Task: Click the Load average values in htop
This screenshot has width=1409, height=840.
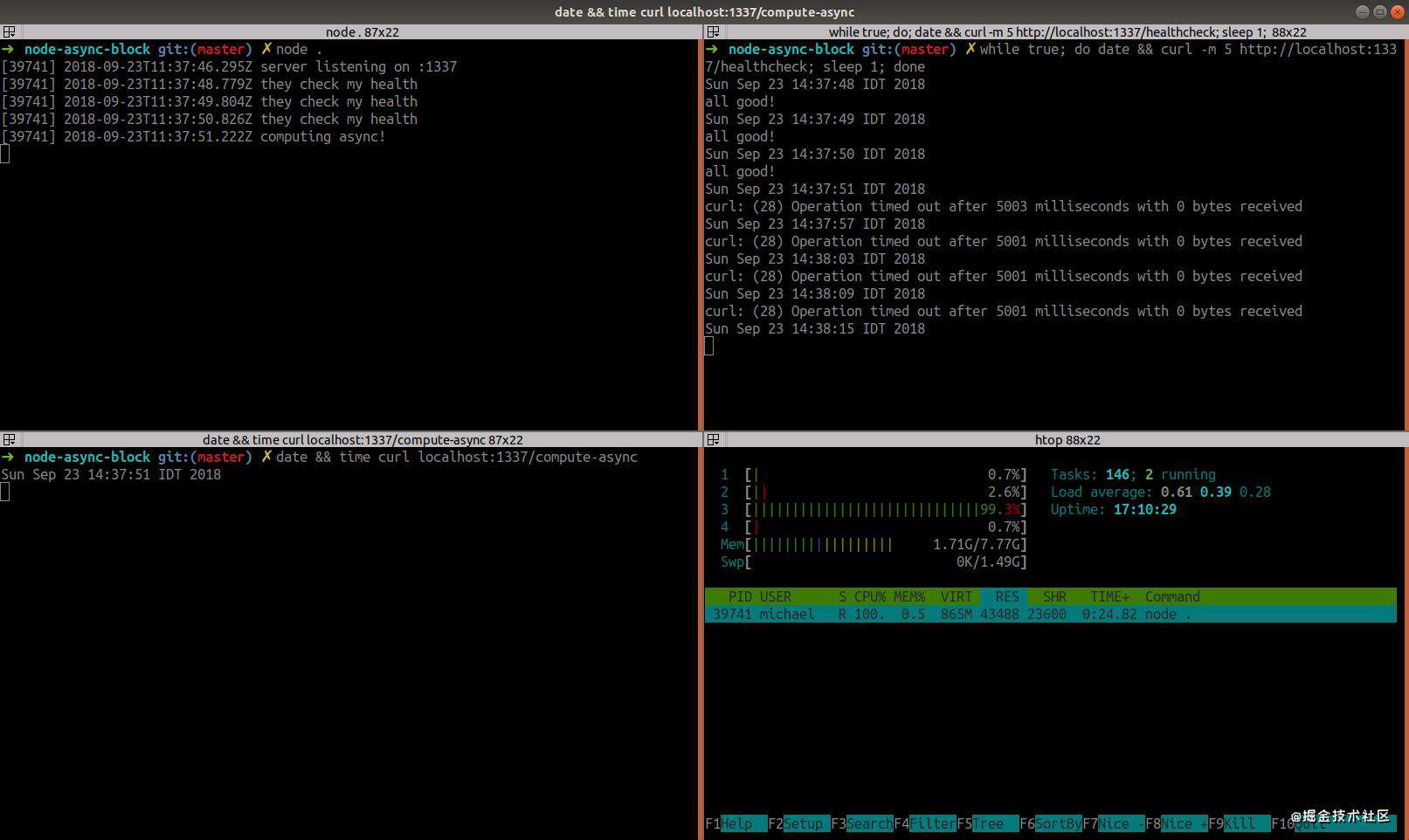Action: 1215,492
